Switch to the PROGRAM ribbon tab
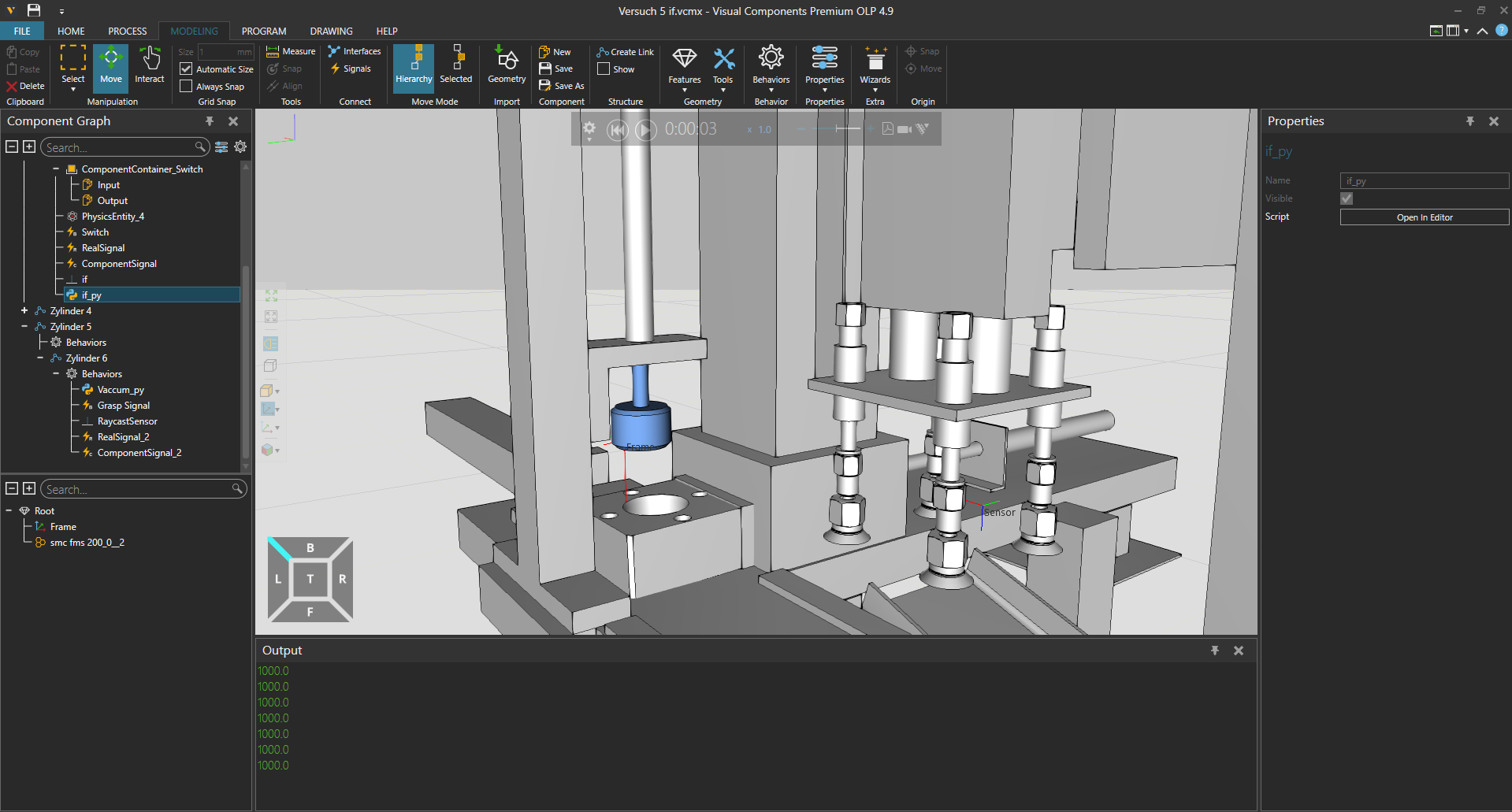1512x812 pixels. [263, 32]
